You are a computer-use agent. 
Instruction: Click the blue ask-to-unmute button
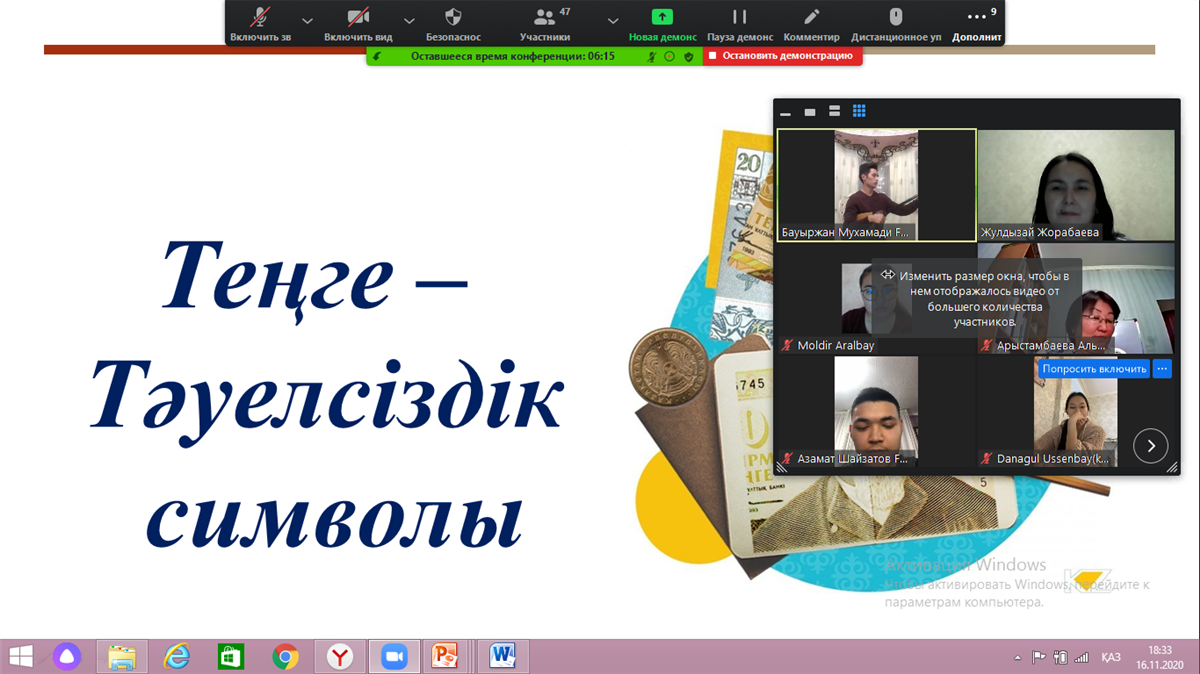tap(1093, 369)
